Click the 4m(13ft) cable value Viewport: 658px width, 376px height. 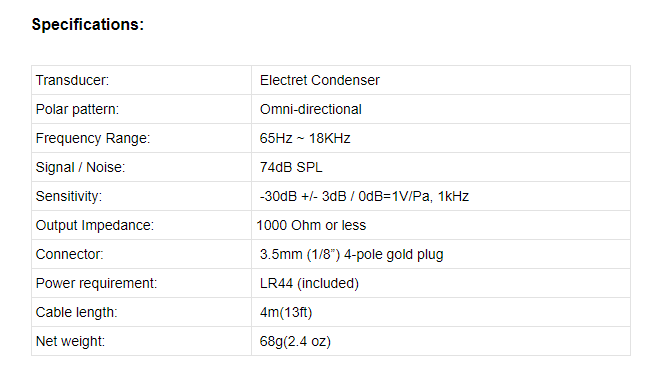(286, 312)
